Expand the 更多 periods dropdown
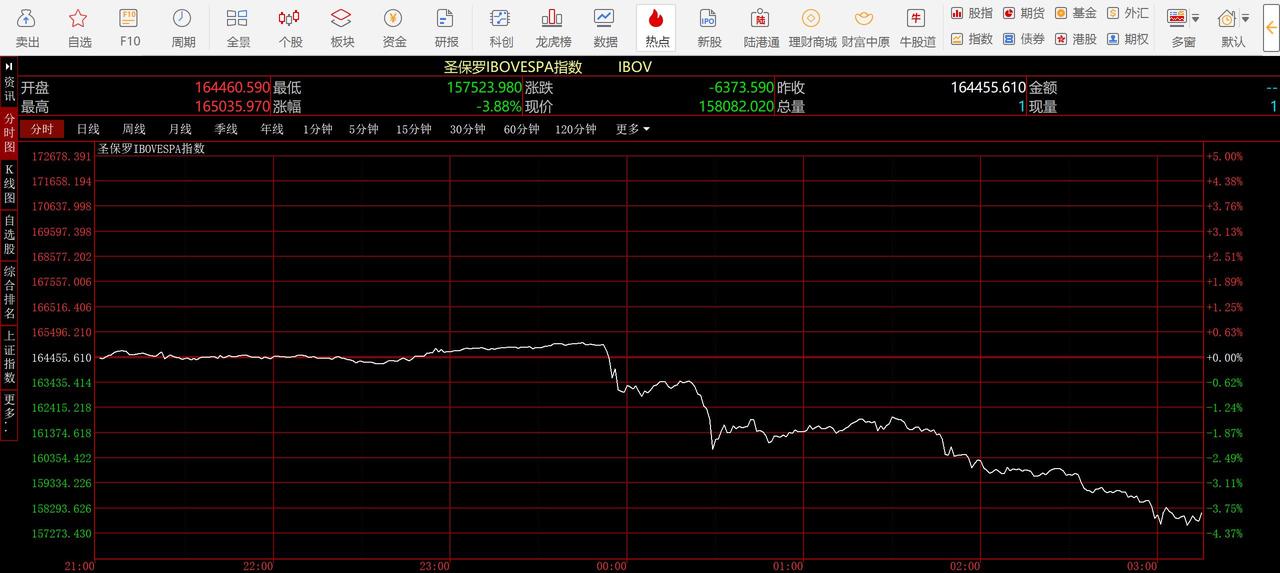Image resolution: width=1280 pixels, height=573 pixels. (632, 129)
